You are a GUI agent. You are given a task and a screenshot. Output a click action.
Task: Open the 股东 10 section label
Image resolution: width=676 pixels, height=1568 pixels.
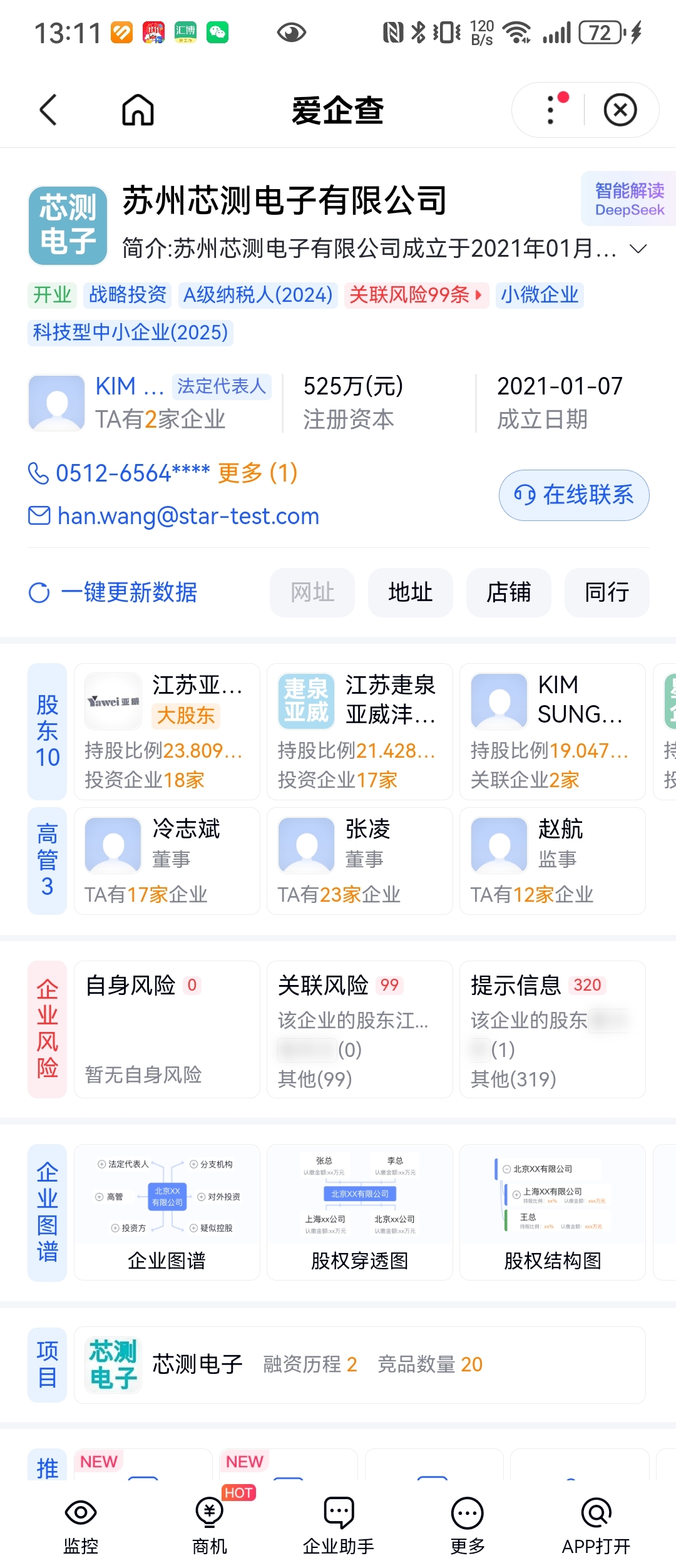pos(48,731)
